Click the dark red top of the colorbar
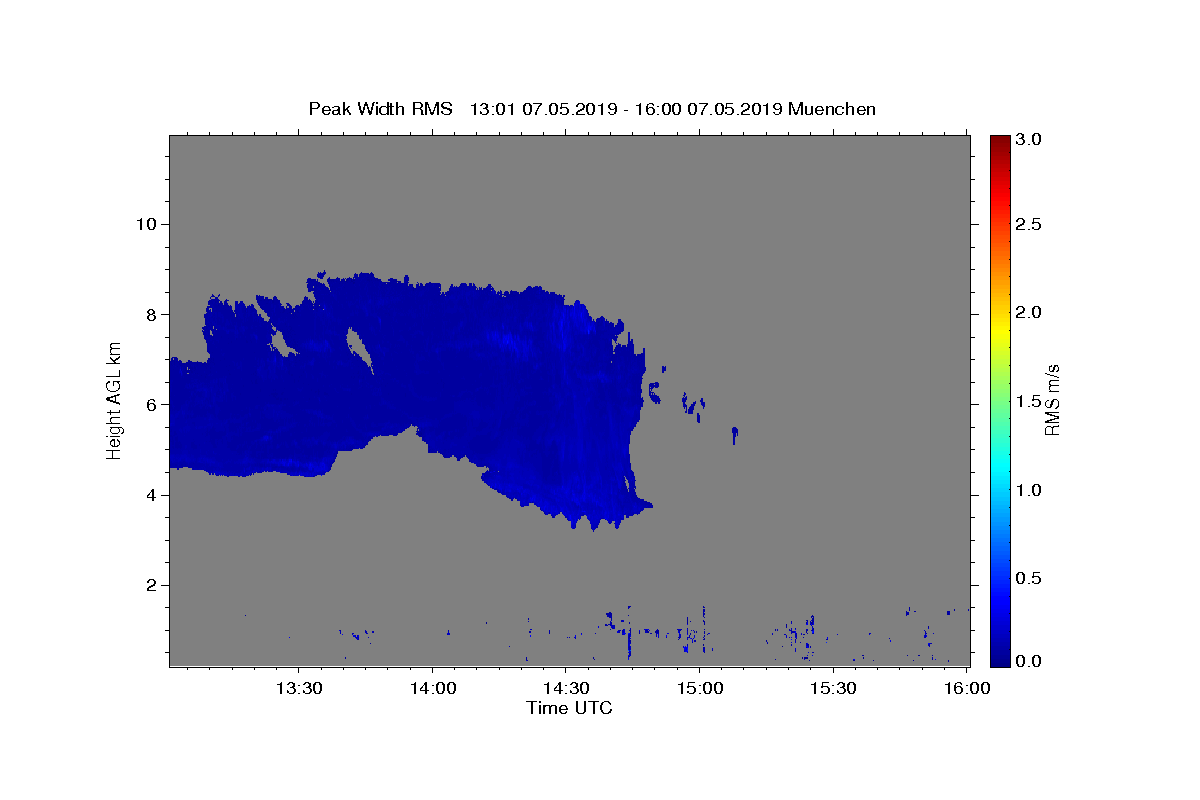Screen dimensions: 1200x800 click(1000, 142)
